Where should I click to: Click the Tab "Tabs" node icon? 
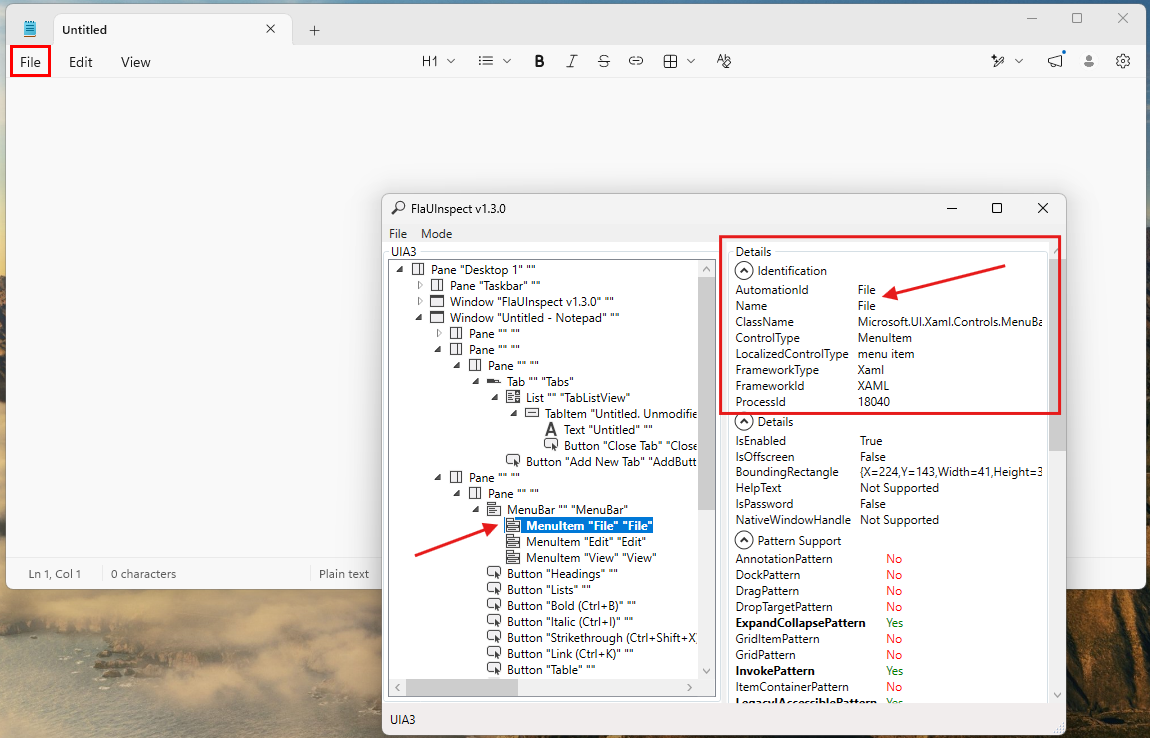(494, 381)
